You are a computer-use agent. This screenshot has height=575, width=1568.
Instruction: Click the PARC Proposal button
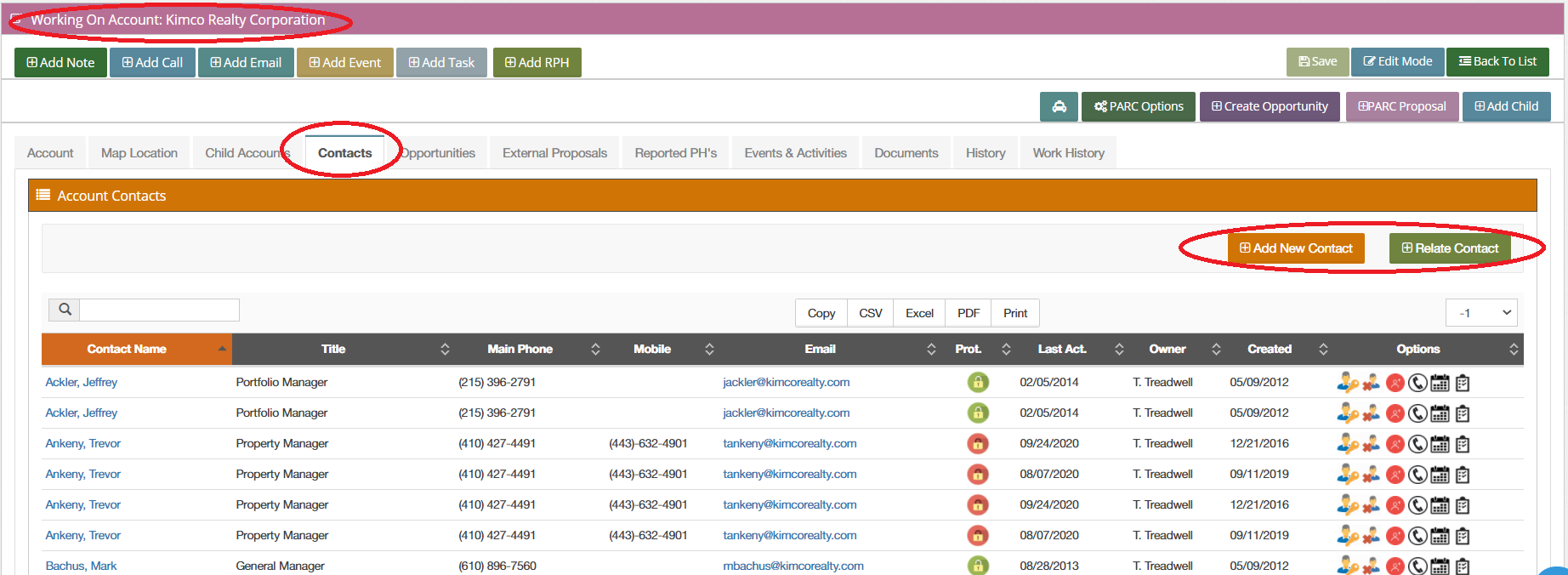point(1402,106)
